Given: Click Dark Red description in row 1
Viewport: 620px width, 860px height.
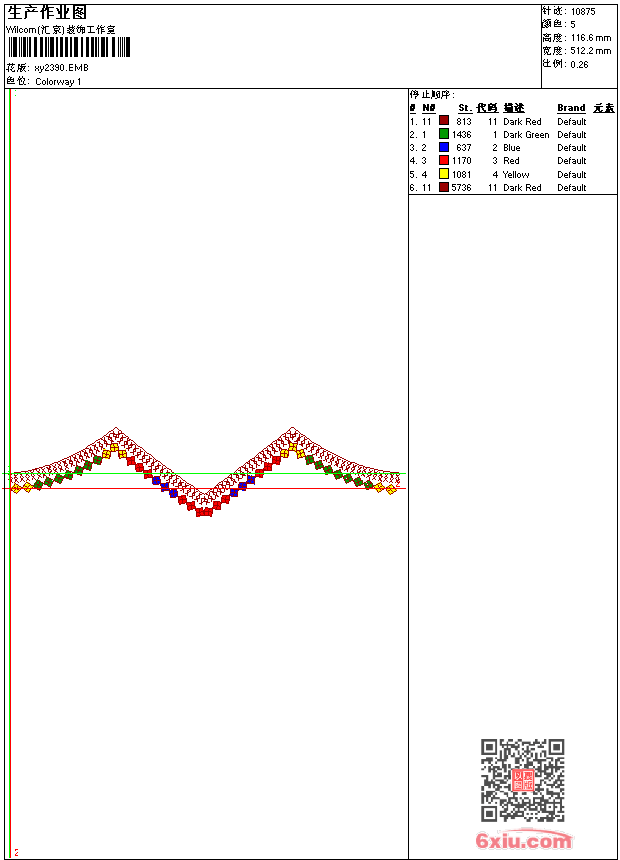Looking at the screenshot, I should click(x=522, y=122).
